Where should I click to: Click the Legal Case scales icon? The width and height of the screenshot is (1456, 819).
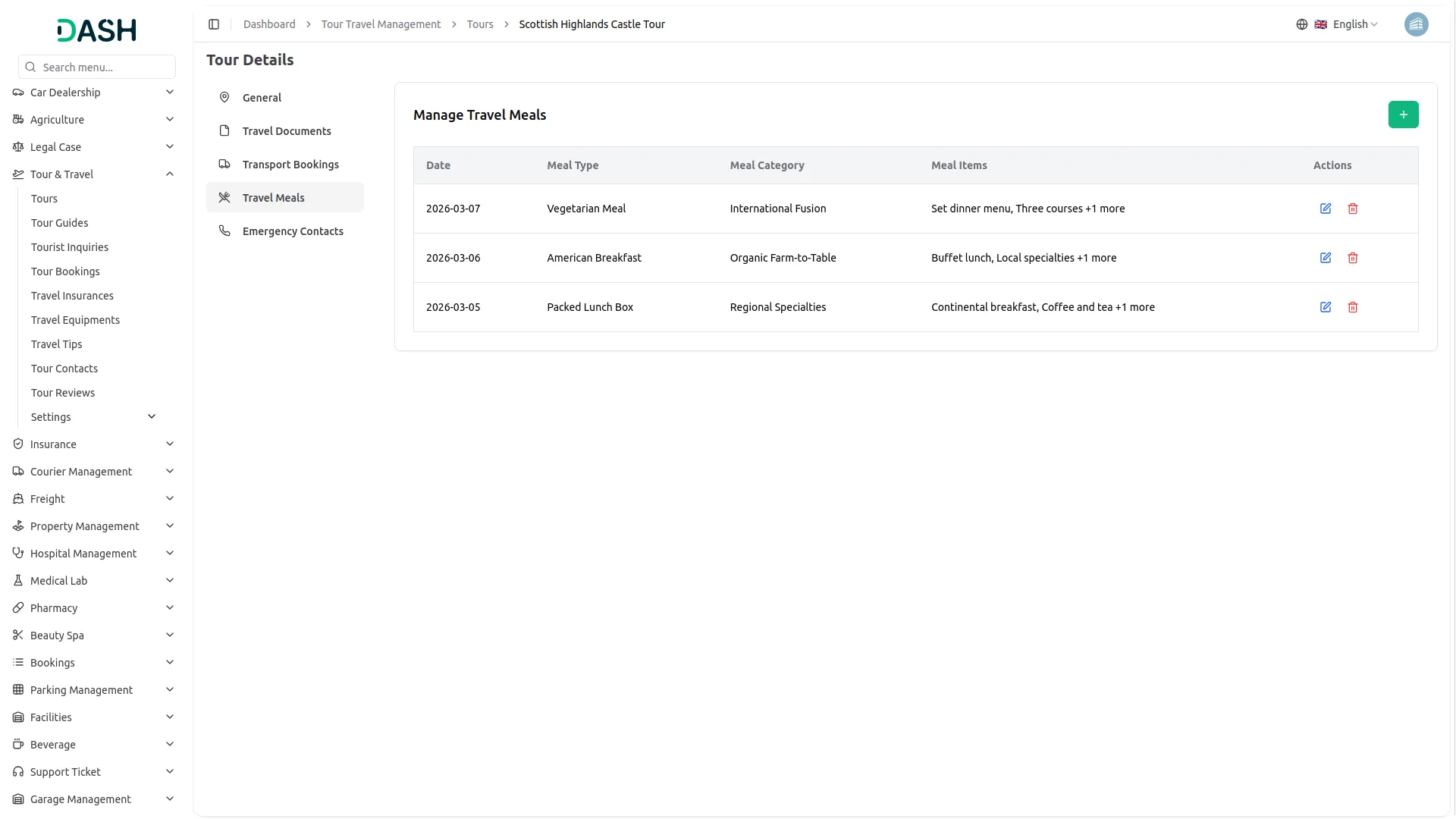point(18,147)
